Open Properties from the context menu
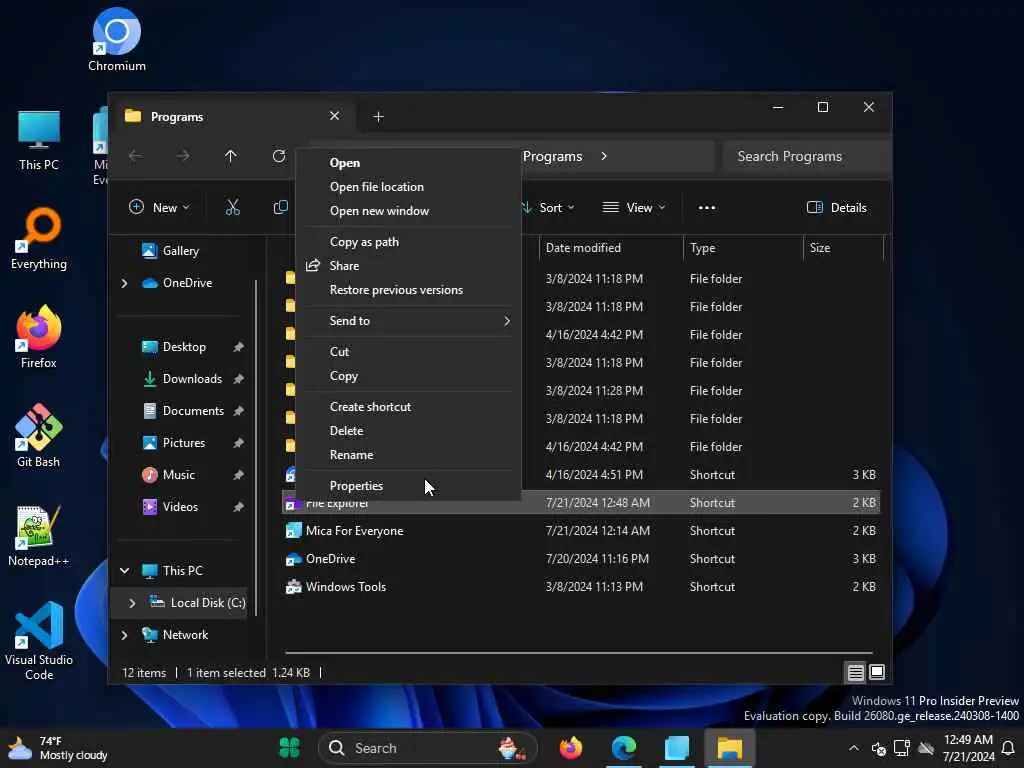This screenshot has width=1024, height=768. [409, 486]
